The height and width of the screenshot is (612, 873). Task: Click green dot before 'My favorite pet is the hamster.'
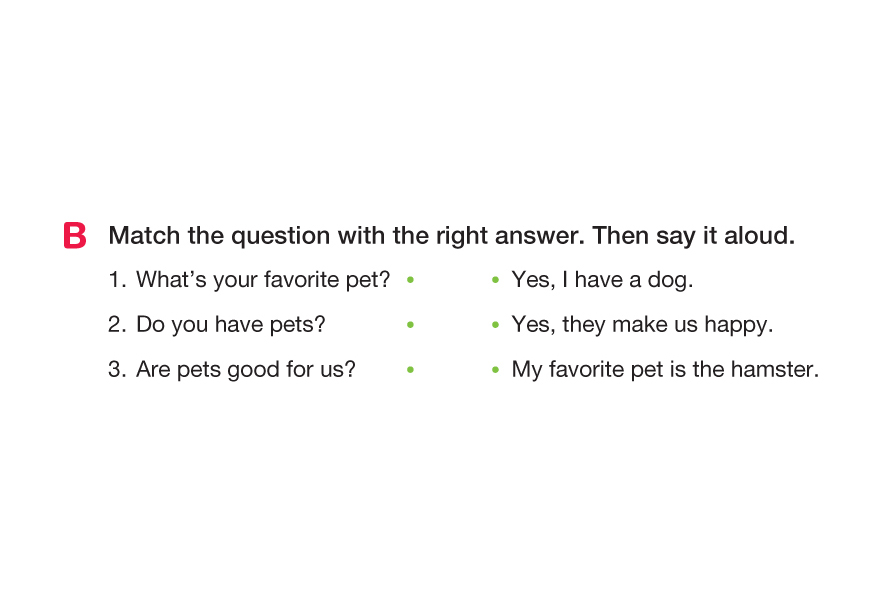point(495,370)
